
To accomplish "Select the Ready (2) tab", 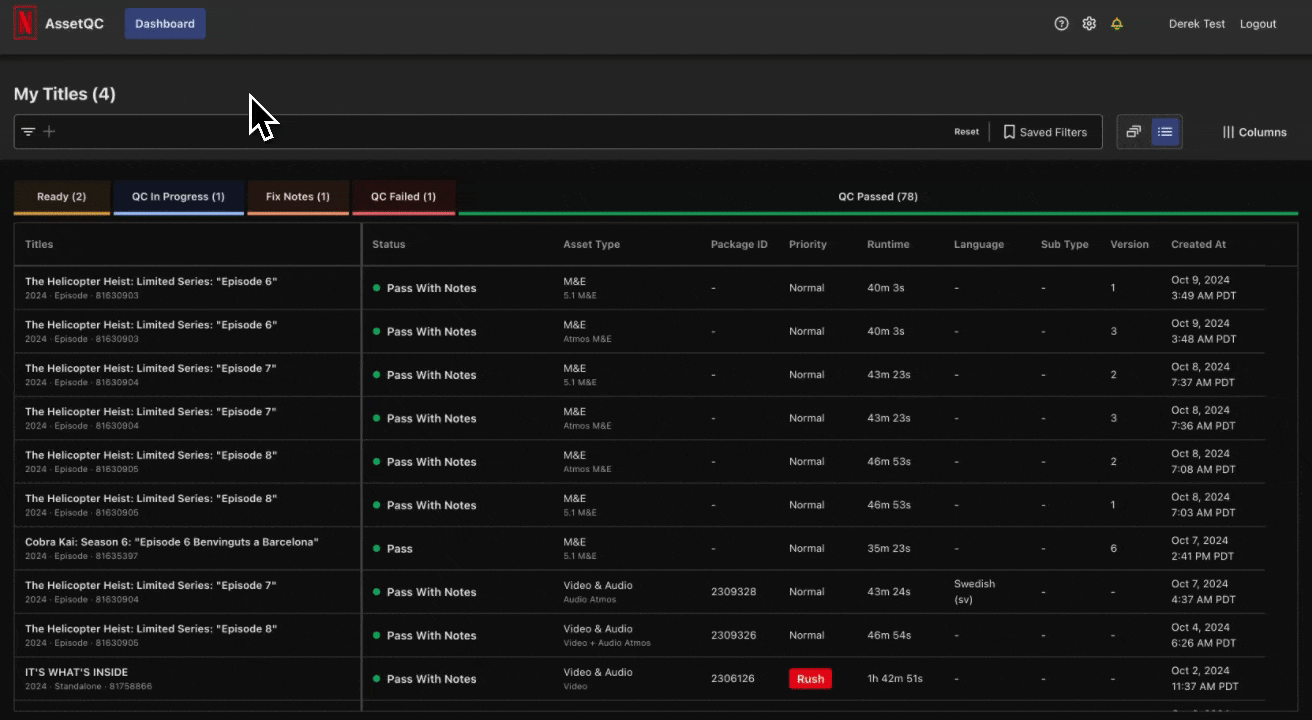I will click(x=61, y=197).
